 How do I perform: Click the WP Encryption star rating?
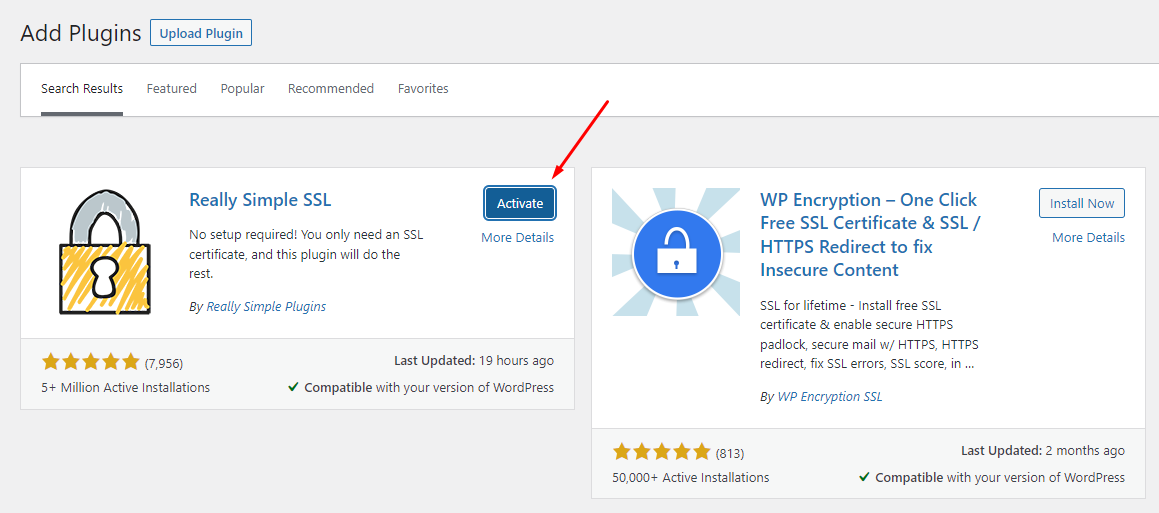[662, 452]
